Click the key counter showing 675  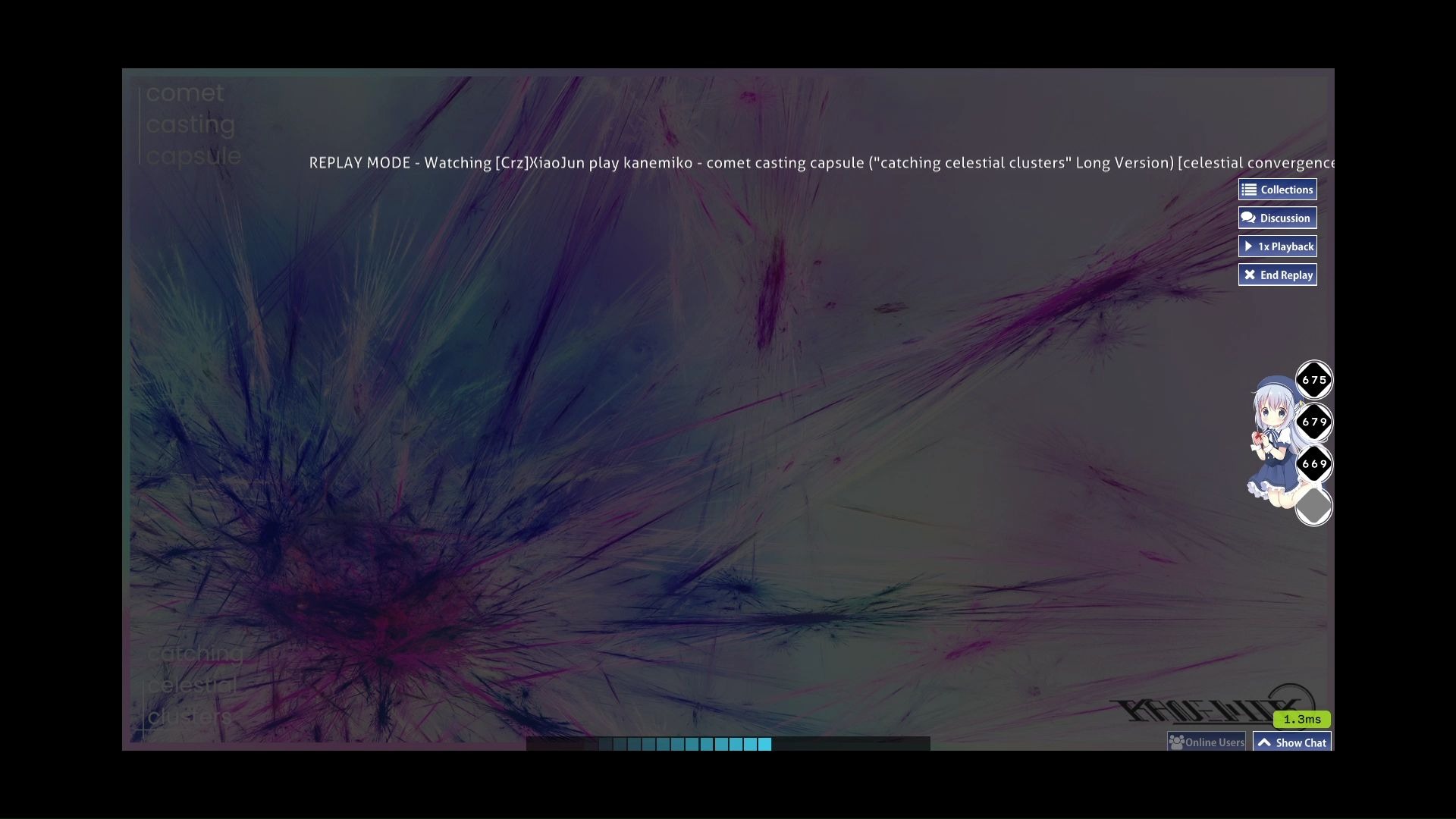(1314, 380)
